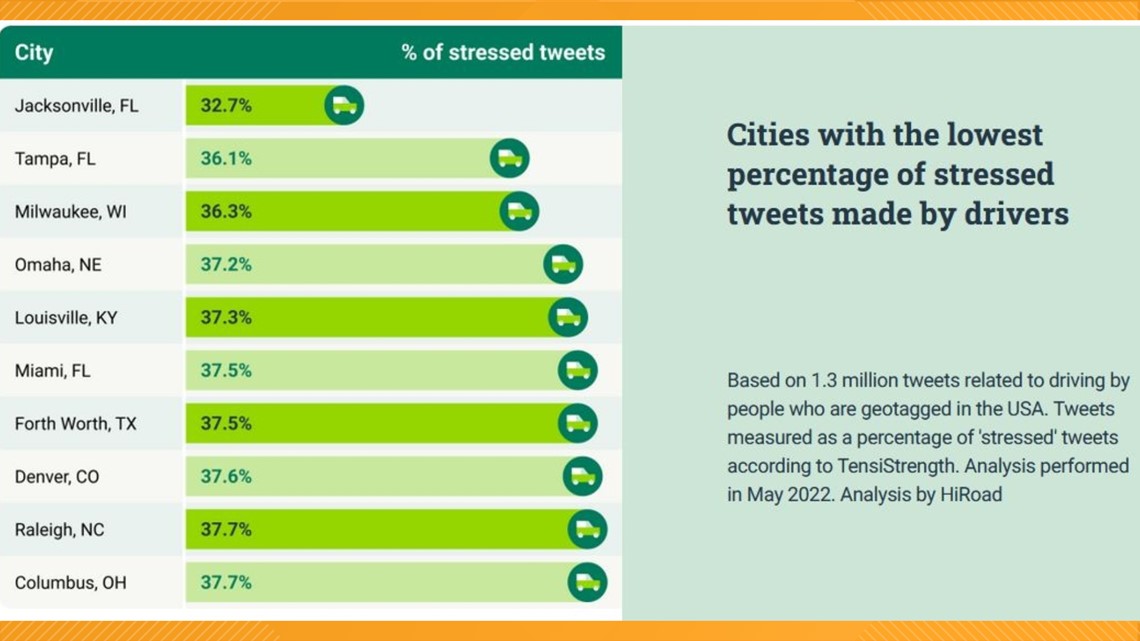Click the infographic title about lowest stressed tweets

898,174
